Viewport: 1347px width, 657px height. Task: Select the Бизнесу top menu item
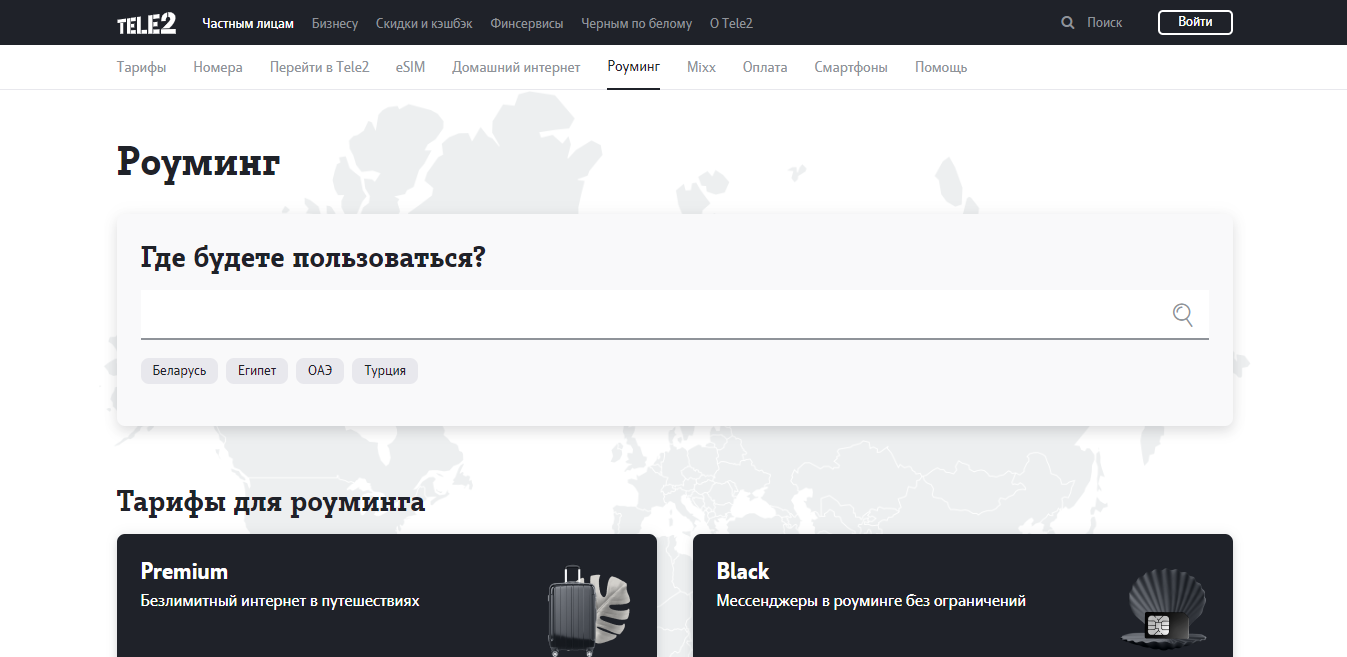pos(334,23)
